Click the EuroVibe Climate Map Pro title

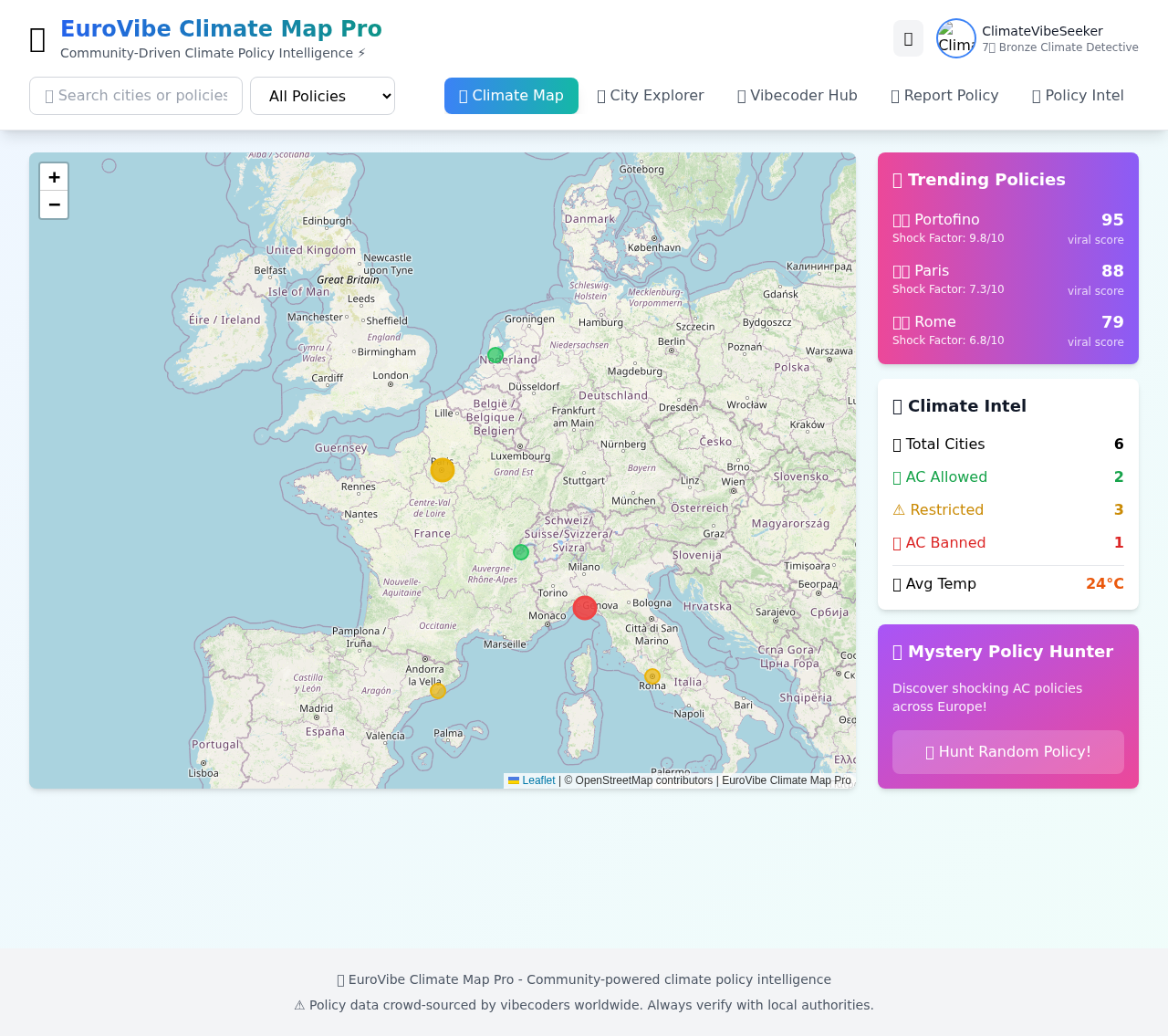coord(221,29)
